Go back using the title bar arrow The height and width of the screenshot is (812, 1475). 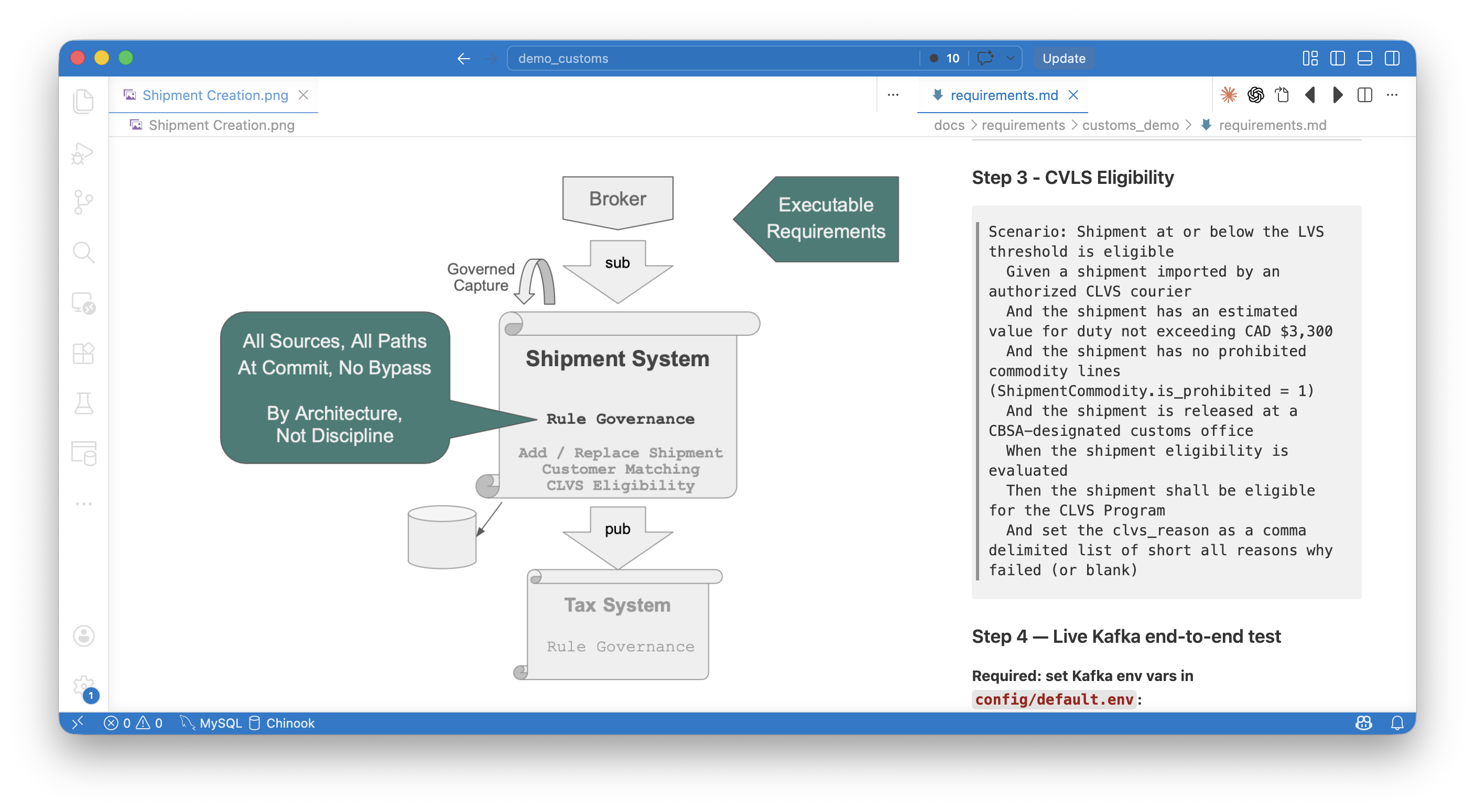tap(464, 58)
